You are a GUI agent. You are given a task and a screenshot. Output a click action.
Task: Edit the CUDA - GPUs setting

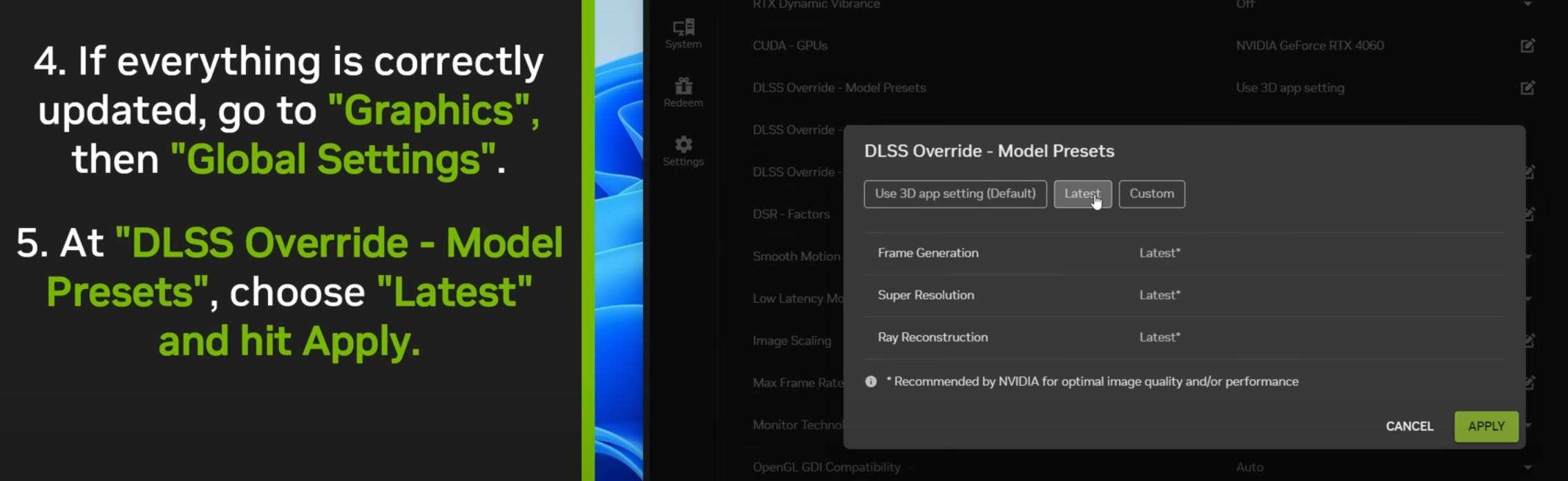pos(1527,46)
